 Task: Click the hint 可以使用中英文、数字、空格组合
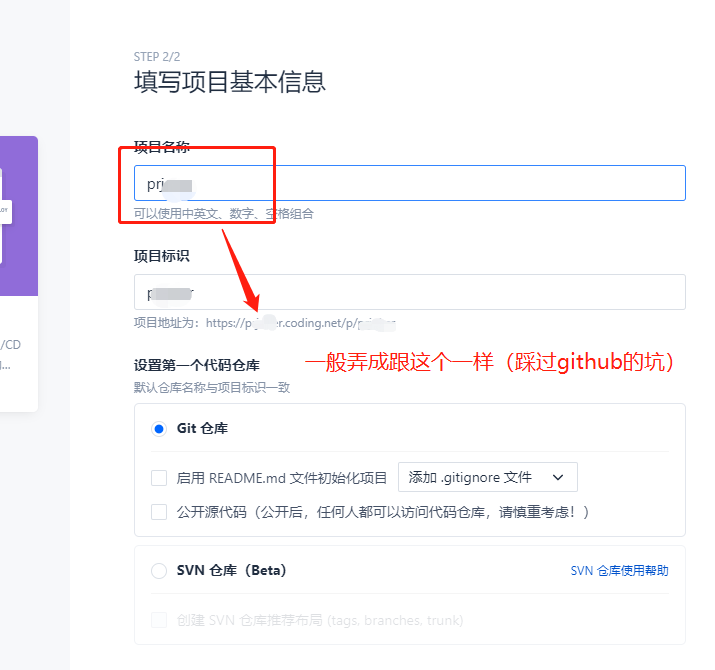[x=223, y=213]
